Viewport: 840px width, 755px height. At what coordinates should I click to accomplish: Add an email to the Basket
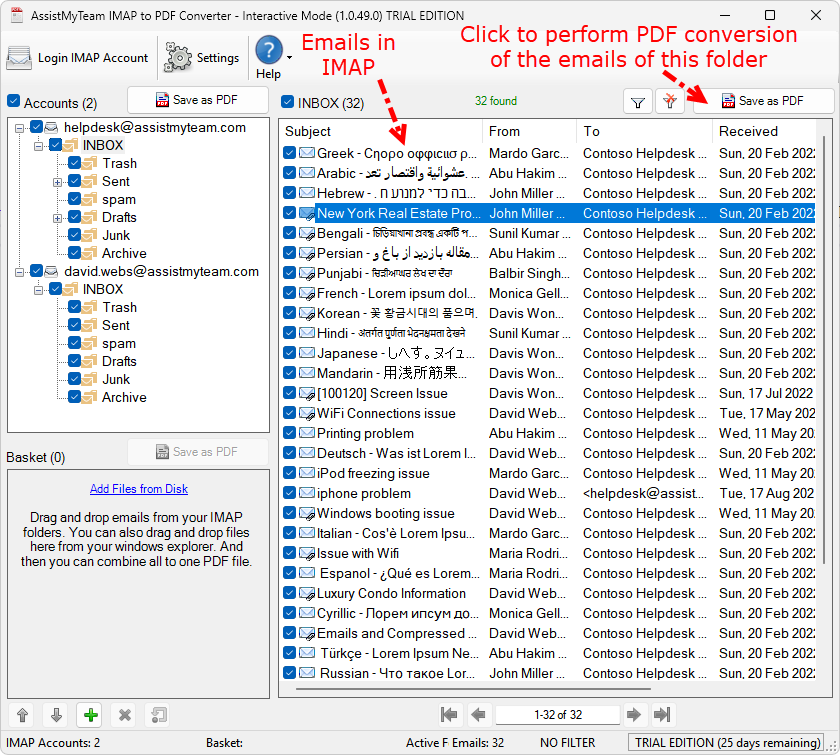(x=89, y=715)
